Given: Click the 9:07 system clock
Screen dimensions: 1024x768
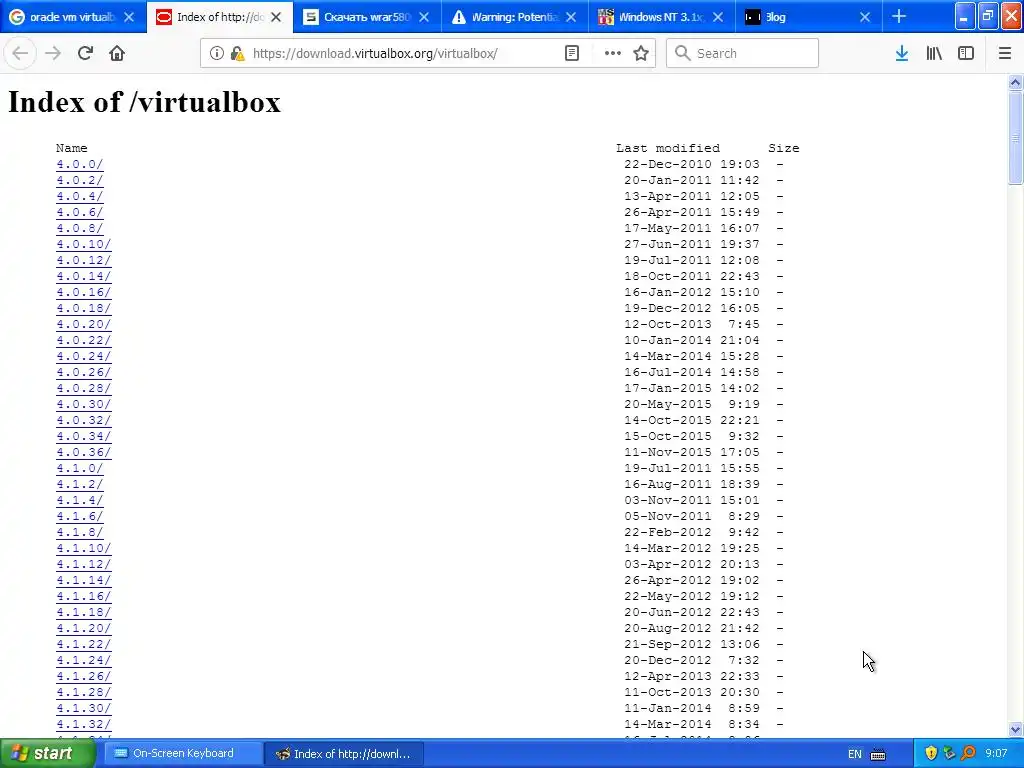Looking at the screenshot, I should coord(996,754).
